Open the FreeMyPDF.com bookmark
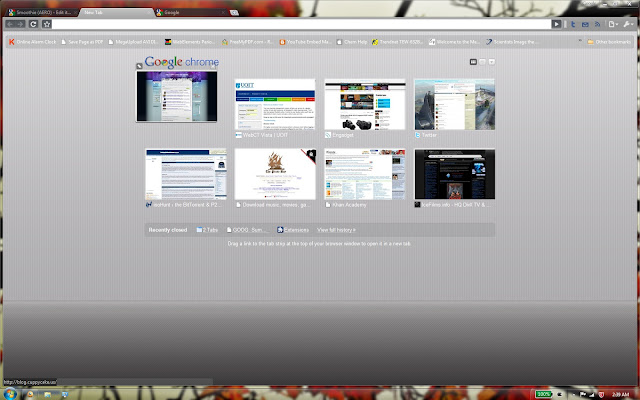Image resolution: width=640 pixels, height=400 pixels. pos(248,42)
